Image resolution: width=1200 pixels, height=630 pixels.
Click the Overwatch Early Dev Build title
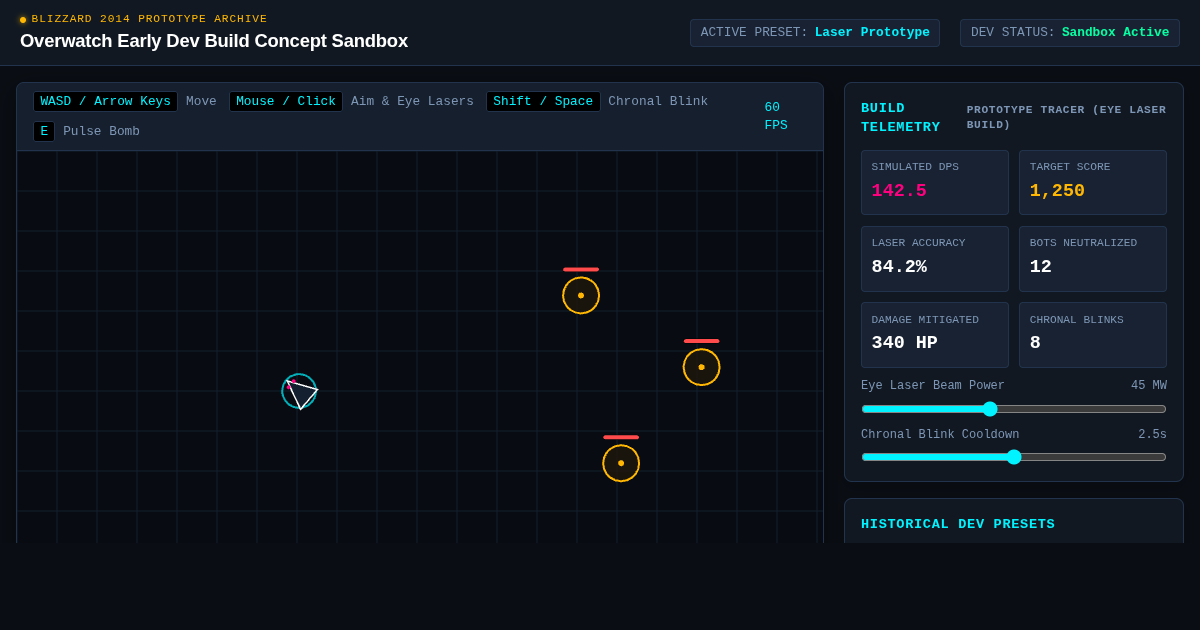click(x=214, y=41)
